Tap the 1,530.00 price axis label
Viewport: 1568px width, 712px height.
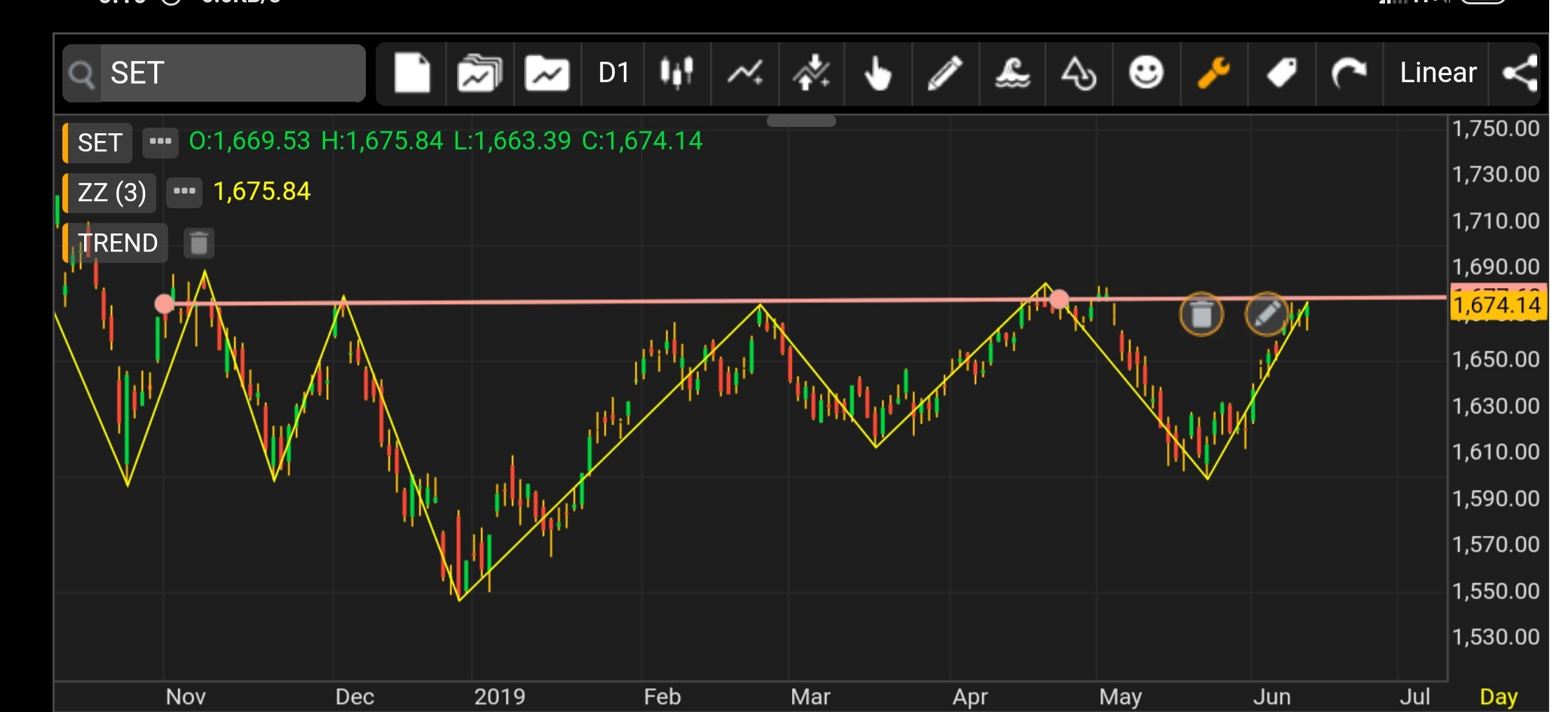pyautogui.click(x=1496, y=636)
